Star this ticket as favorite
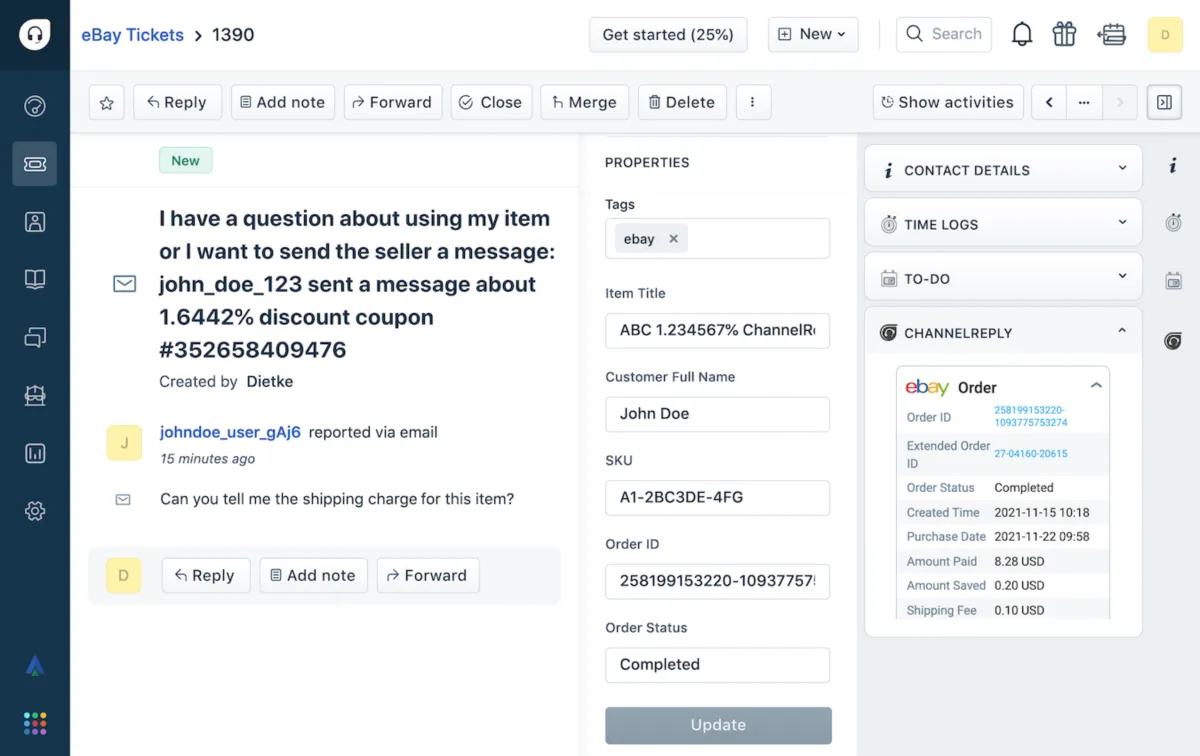1200x756 pixels. click(107, 102)
